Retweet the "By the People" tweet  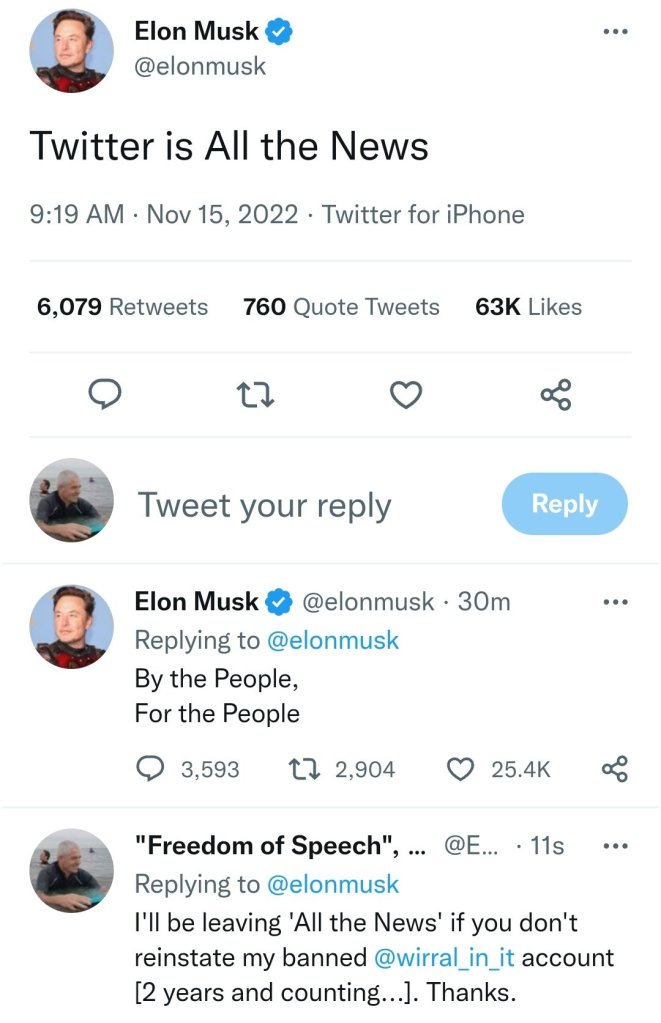pos(300,769)
